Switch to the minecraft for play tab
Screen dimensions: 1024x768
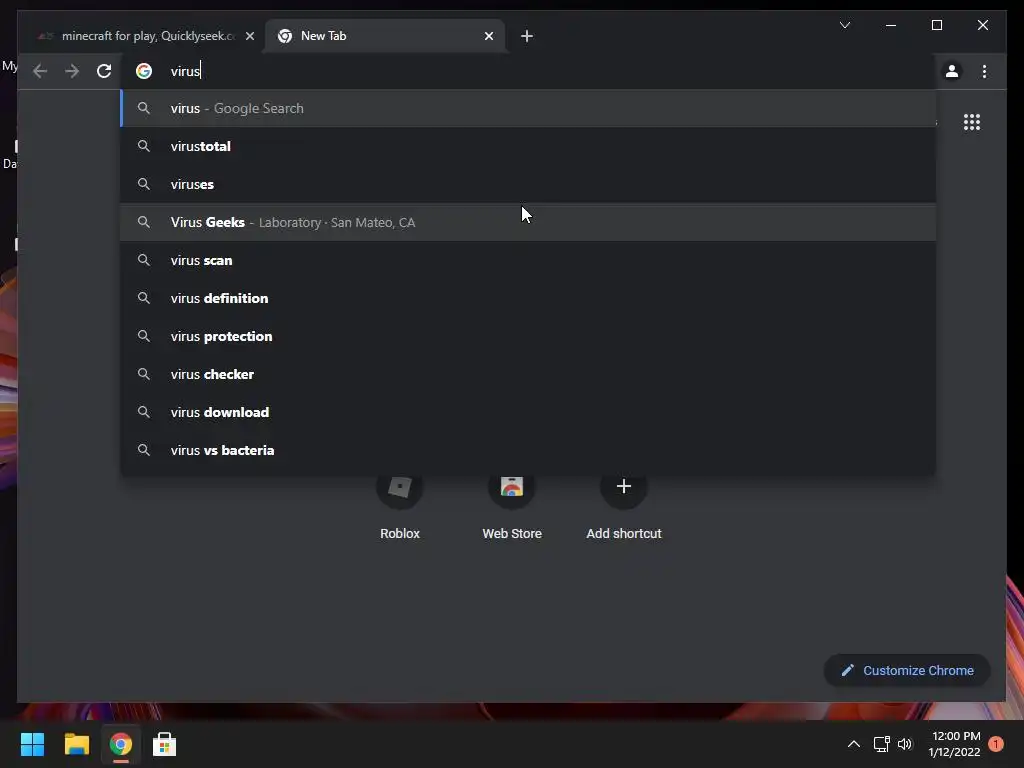(x=142, y=36)
